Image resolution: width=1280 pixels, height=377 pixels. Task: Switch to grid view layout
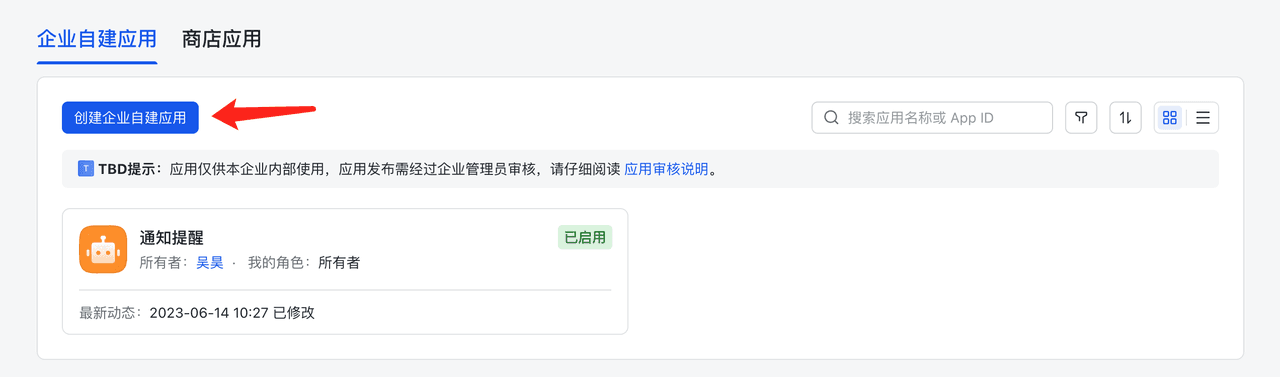click(1170, 118)
